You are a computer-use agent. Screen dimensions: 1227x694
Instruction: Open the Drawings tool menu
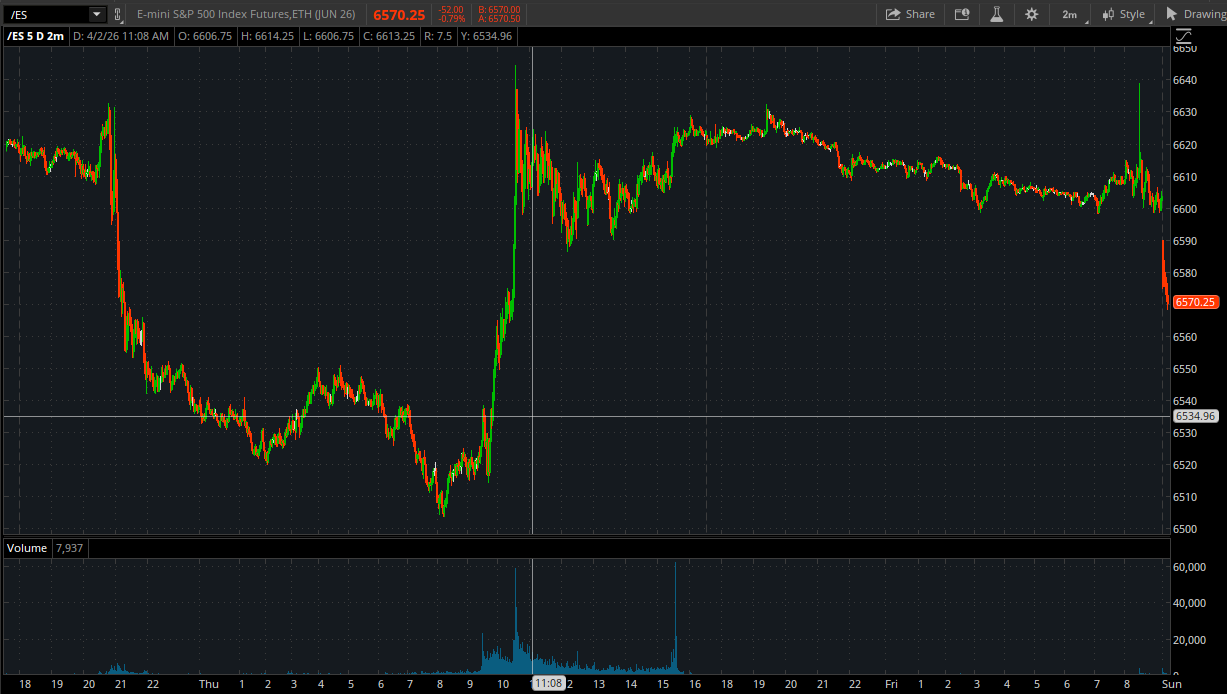(x=1196, y=14)
